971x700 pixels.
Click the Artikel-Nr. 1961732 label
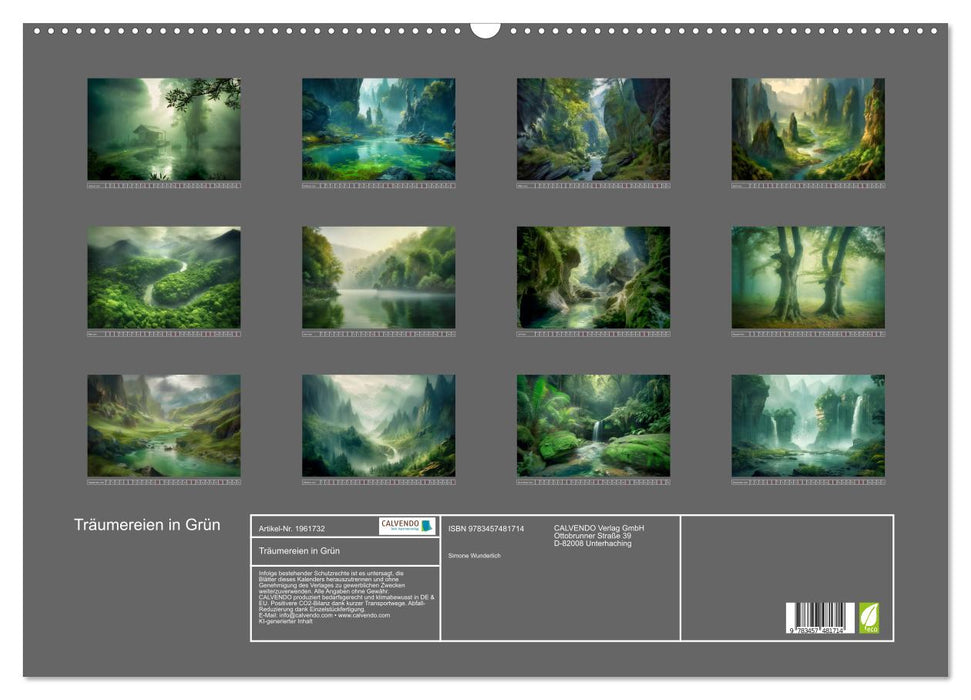click(x=292, y=527)
